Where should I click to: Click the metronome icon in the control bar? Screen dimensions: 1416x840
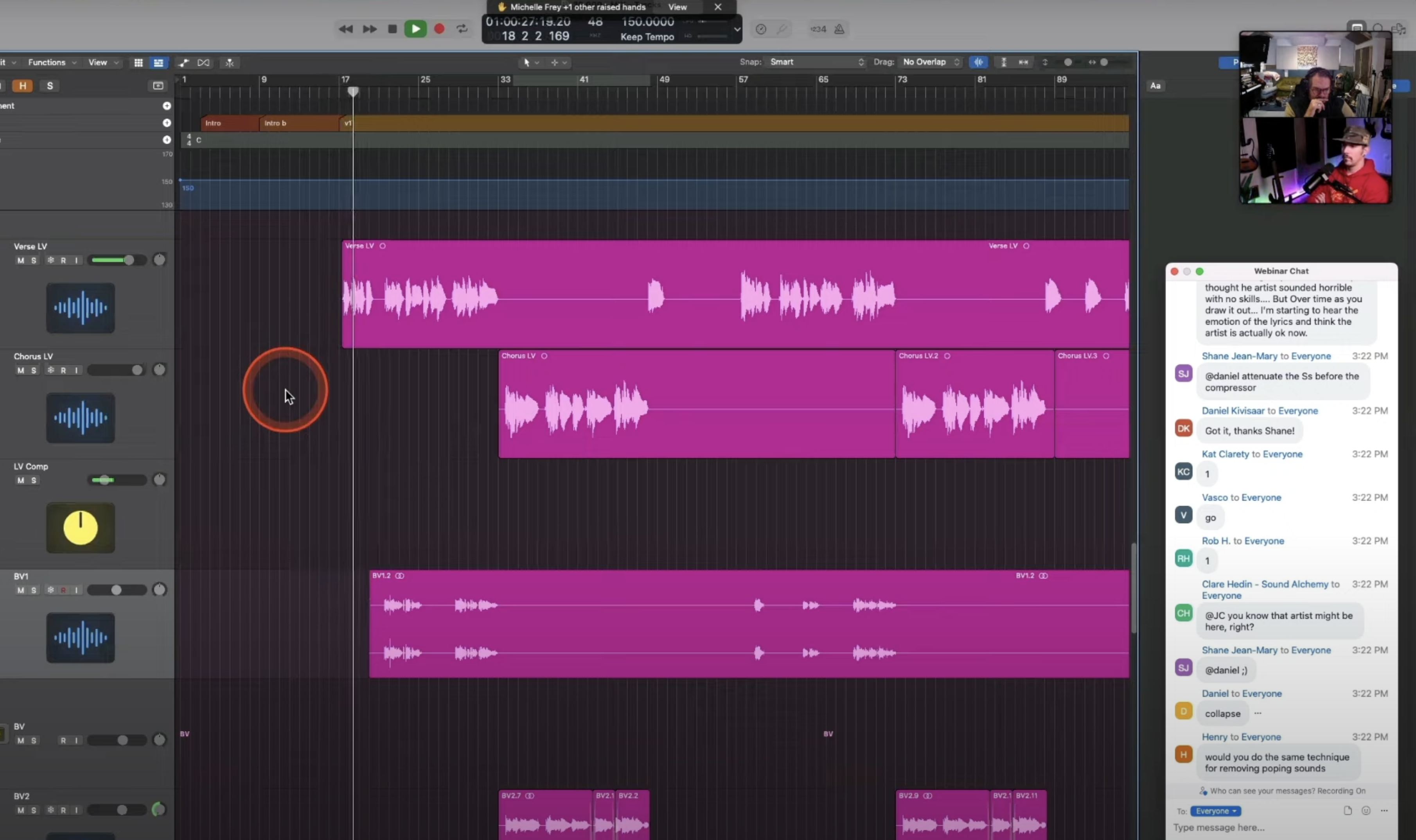click(x=839, y=29)
